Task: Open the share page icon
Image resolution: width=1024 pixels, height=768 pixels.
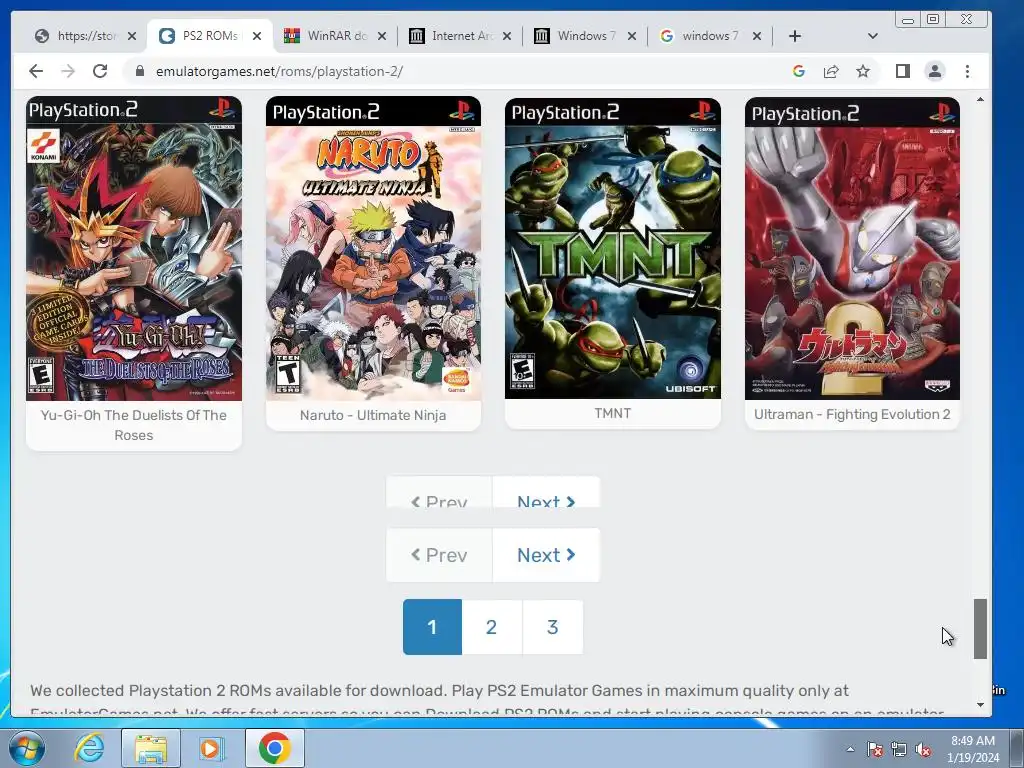Action: (x=831, y=71)
